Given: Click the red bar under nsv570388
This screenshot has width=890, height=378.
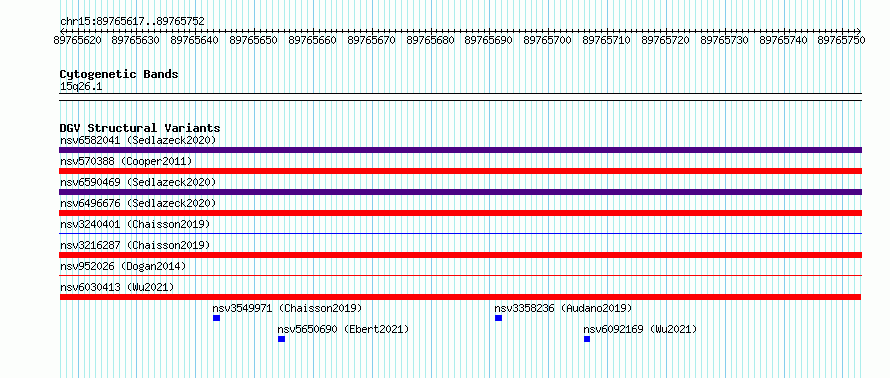Looking at the screenshot, I should [460, 171].
